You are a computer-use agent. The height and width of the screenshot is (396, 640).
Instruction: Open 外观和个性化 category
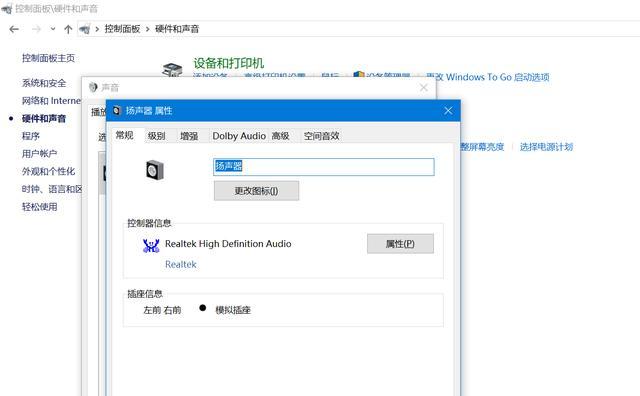tap(48, 171)
